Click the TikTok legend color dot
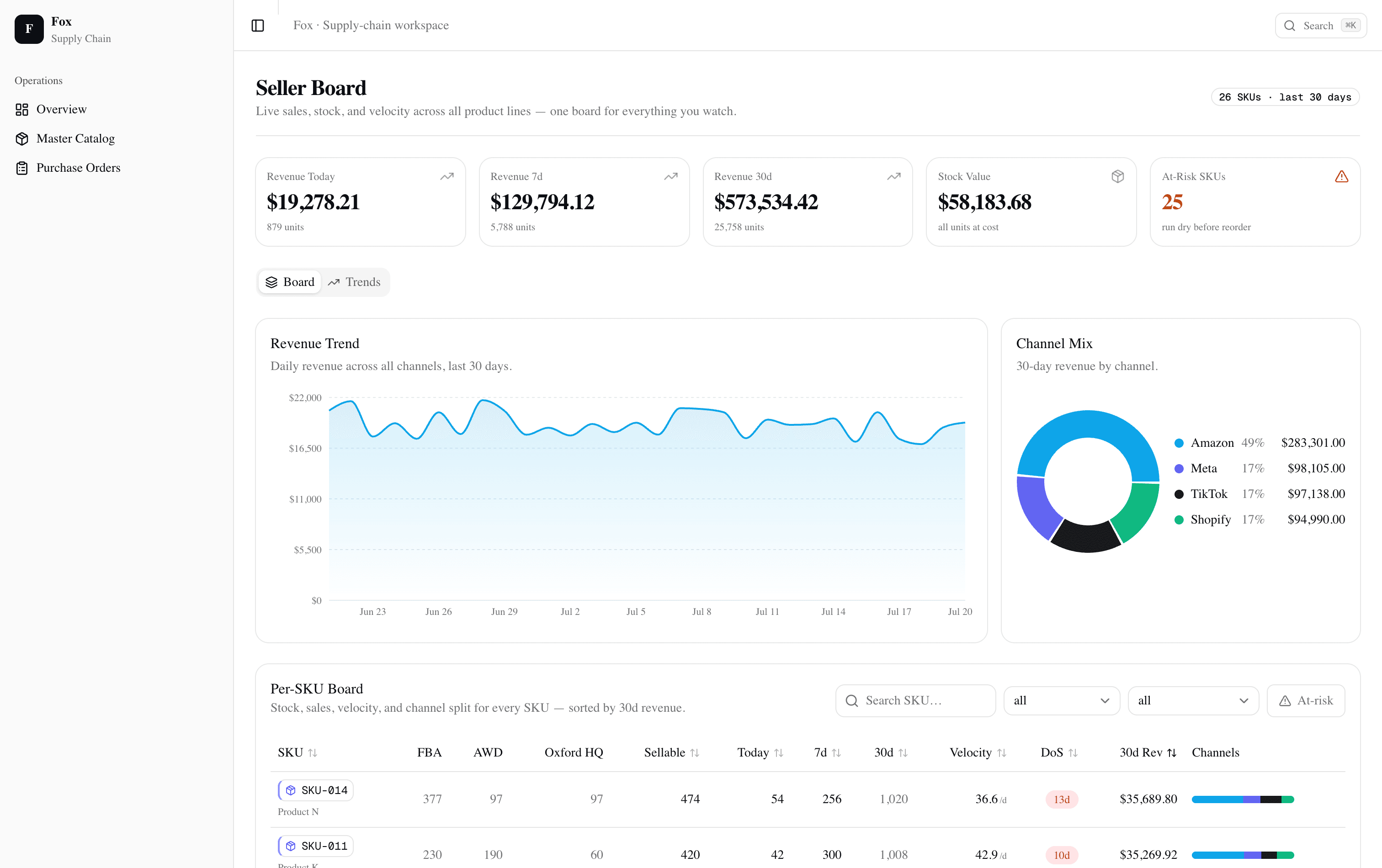The height and width of the screenshot is (868, 1382). pos(1179,494)
